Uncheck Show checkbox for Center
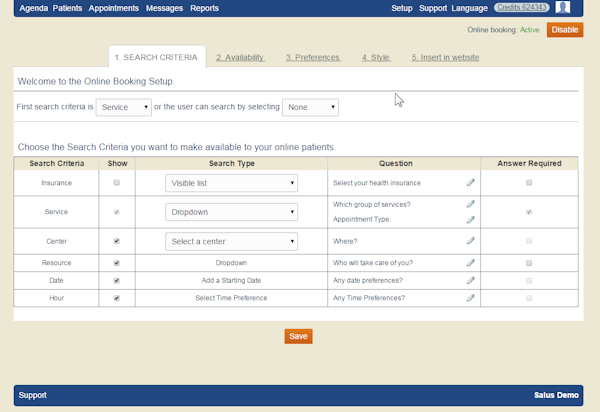The height and width of the screenshot is (412, 600). pos(117,241)
